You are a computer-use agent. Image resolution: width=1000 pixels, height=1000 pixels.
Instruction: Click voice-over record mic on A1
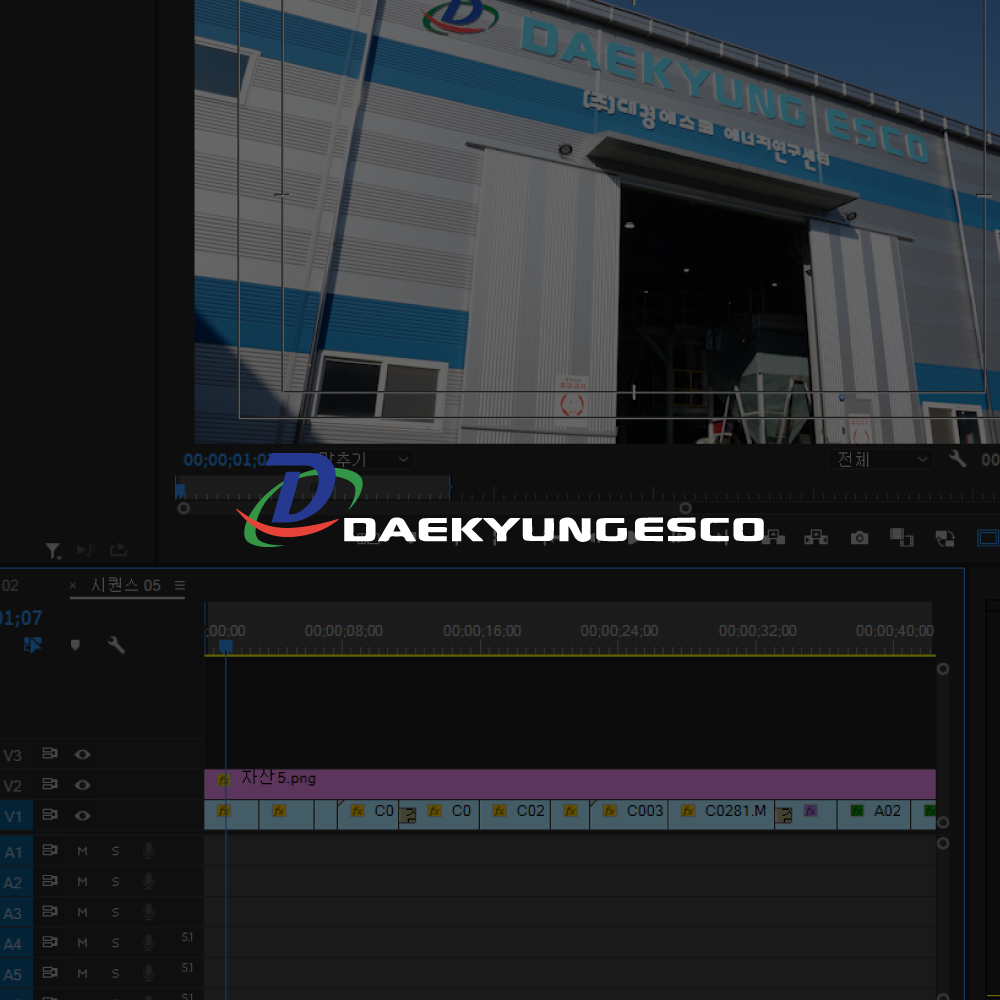[149, 851]
